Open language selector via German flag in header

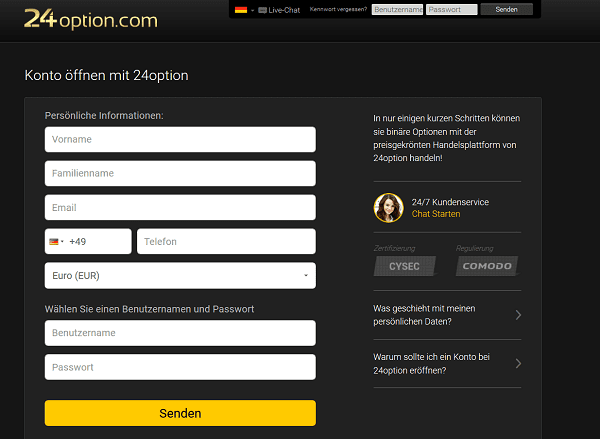pyautogui.click(x=241, y=10)
